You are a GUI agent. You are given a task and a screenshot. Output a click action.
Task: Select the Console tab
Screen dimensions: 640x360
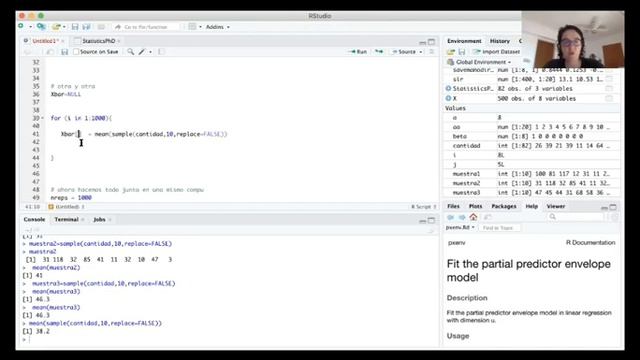34,220
